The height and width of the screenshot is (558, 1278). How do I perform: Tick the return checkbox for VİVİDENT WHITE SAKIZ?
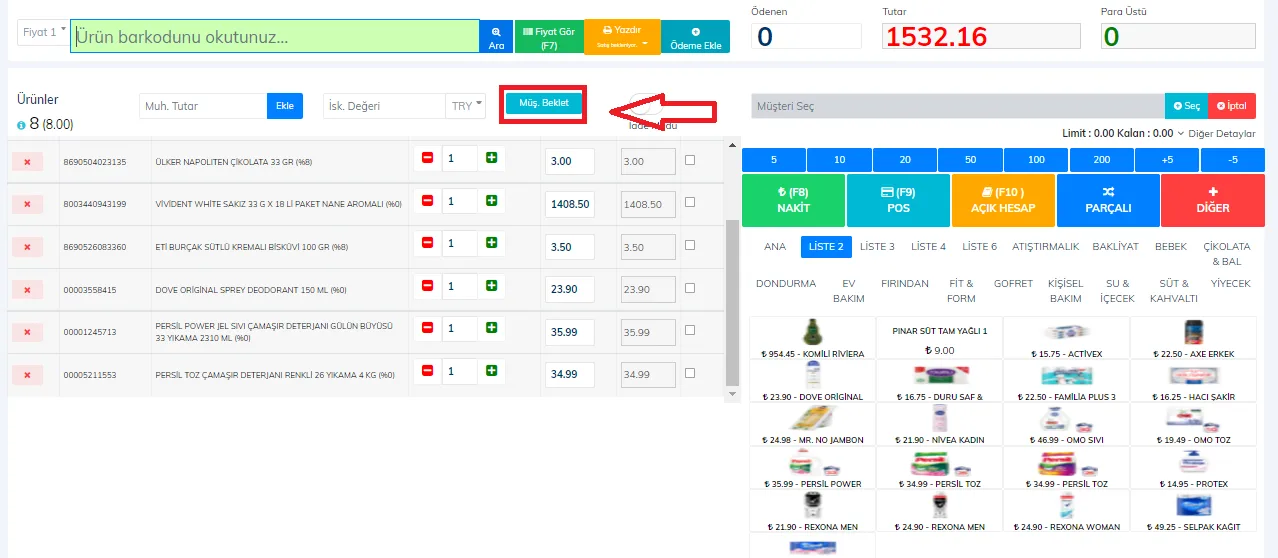tap(690, 202)
